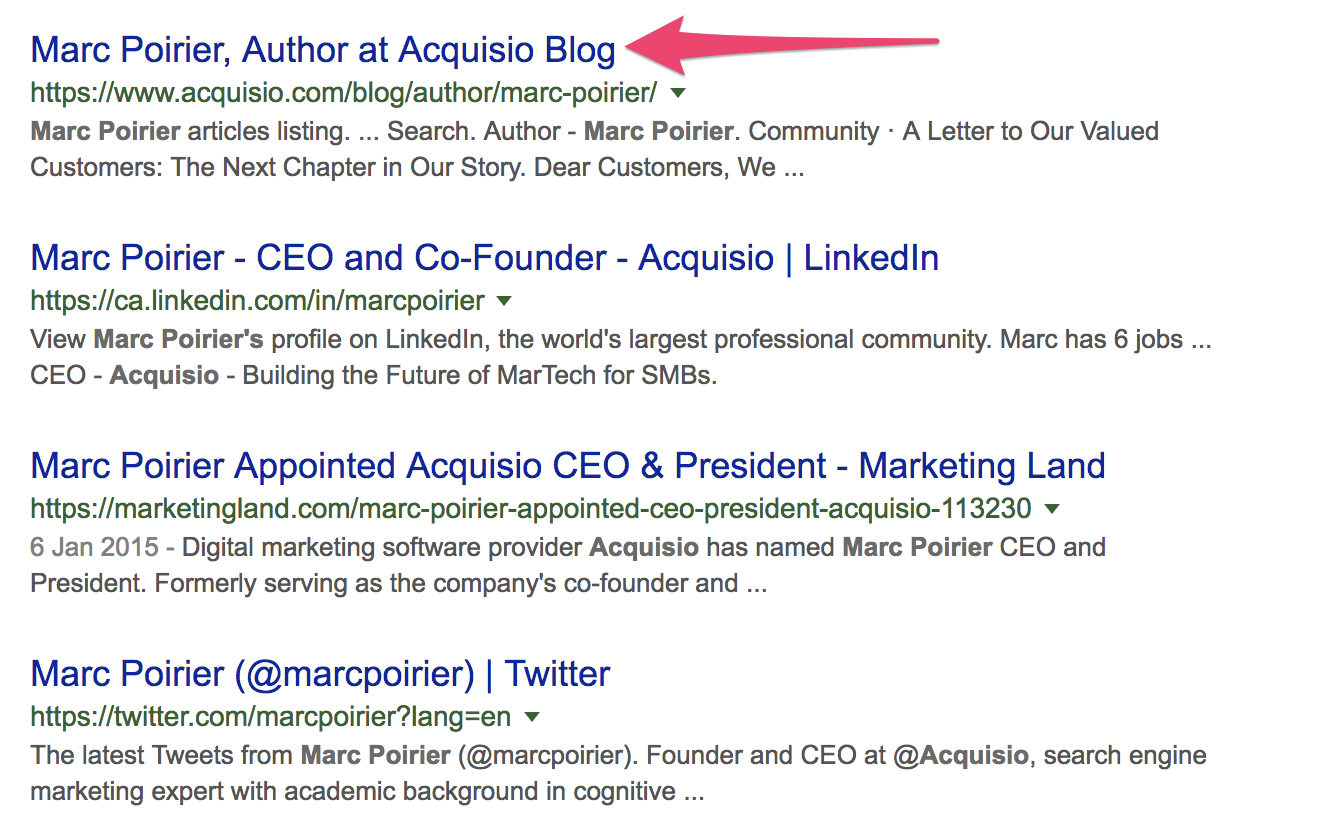Click the green marketingland.com URL
The height and width of the screenshot is (816, 1328).
click(530, 508)
